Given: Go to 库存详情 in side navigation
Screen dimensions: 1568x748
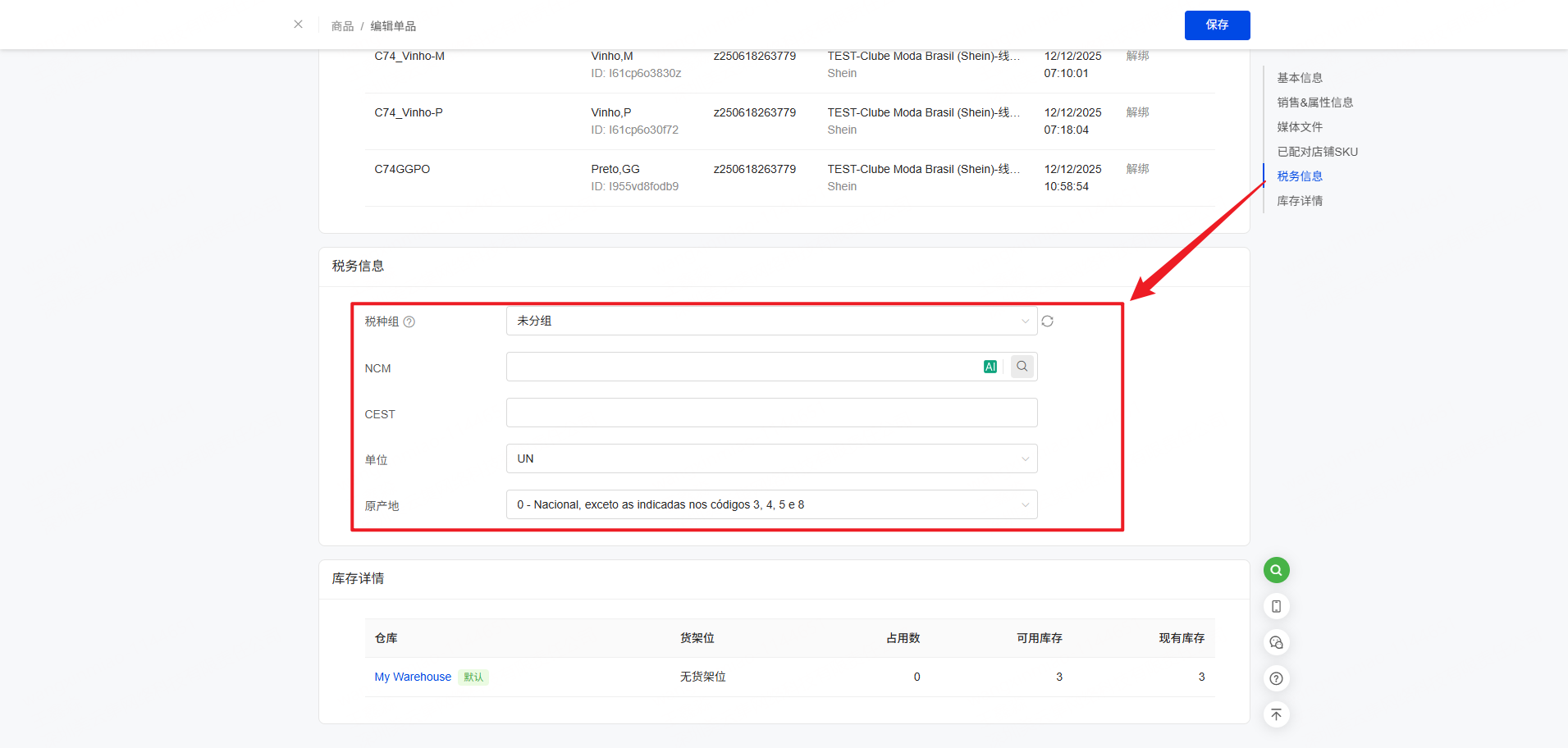Looking at the screenshot, I should (x=1299, y=201).
